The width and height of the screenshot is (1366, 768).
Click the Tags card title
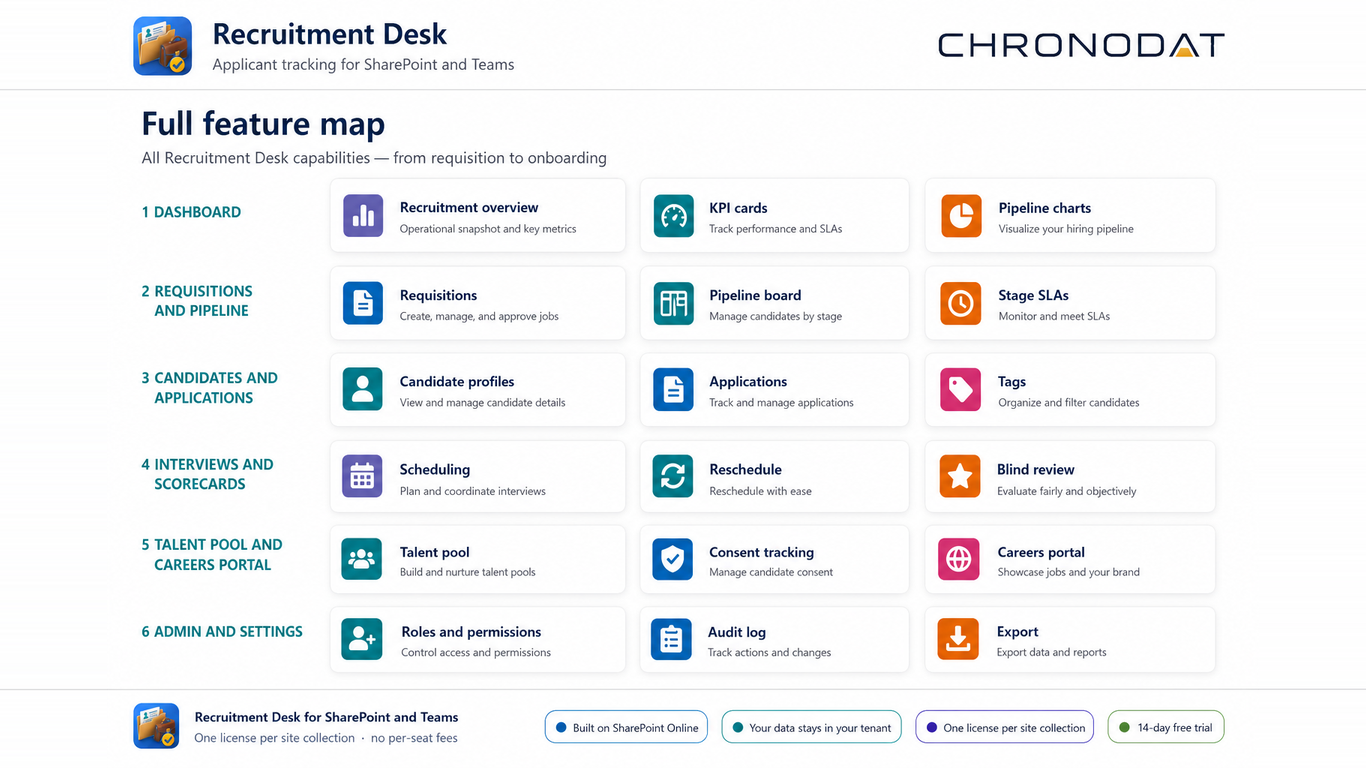(x=1012, y=382)
